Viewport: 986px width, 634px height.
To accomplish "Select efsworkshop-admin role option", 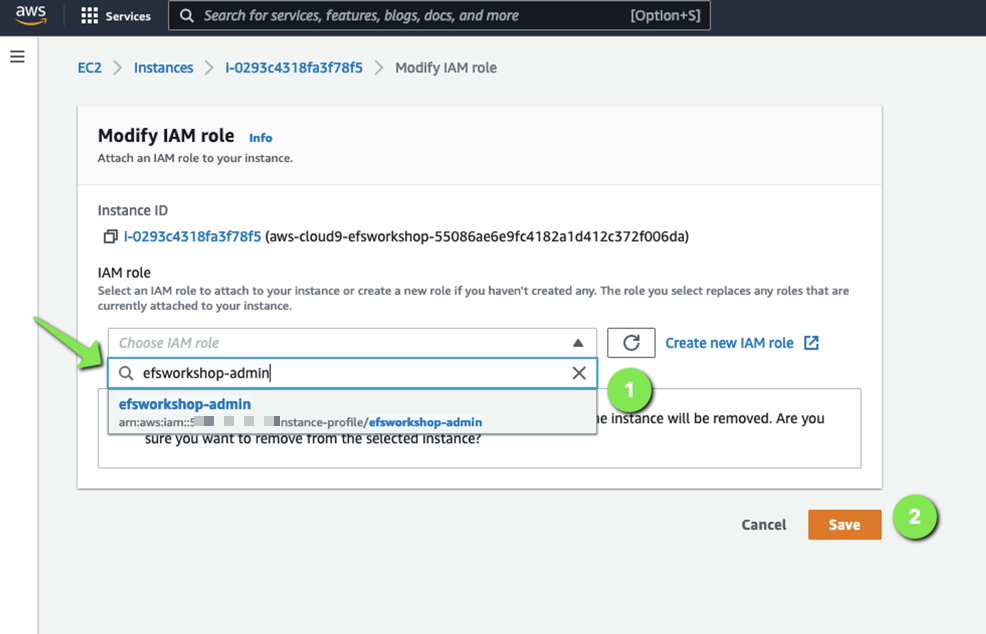I will 352,412.
